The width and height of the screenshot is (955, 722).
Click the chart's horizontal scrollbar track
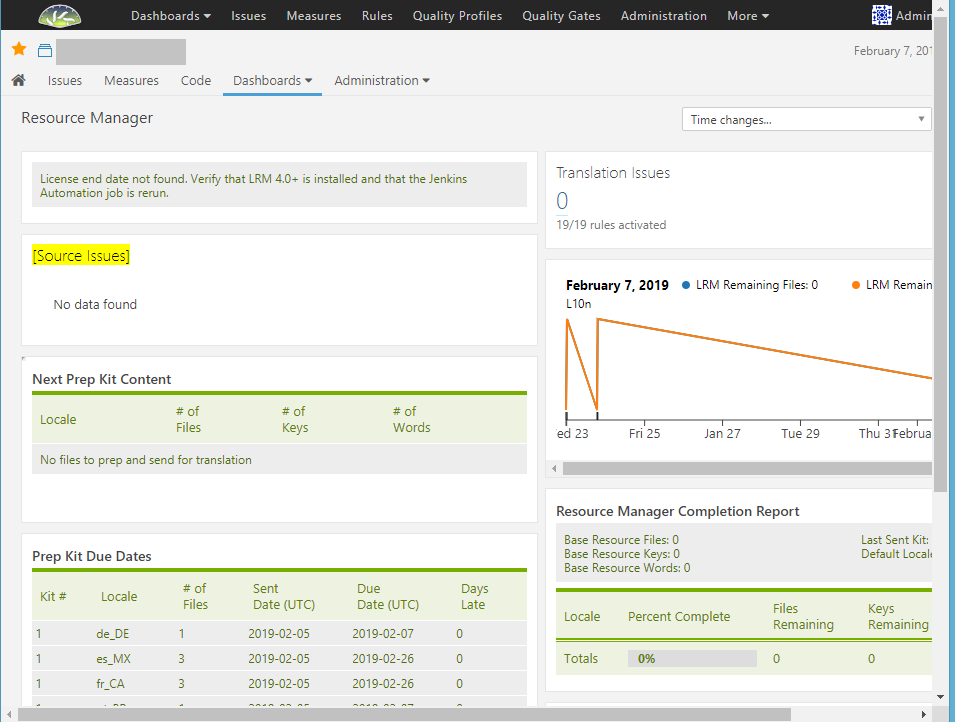click(740, 468)
